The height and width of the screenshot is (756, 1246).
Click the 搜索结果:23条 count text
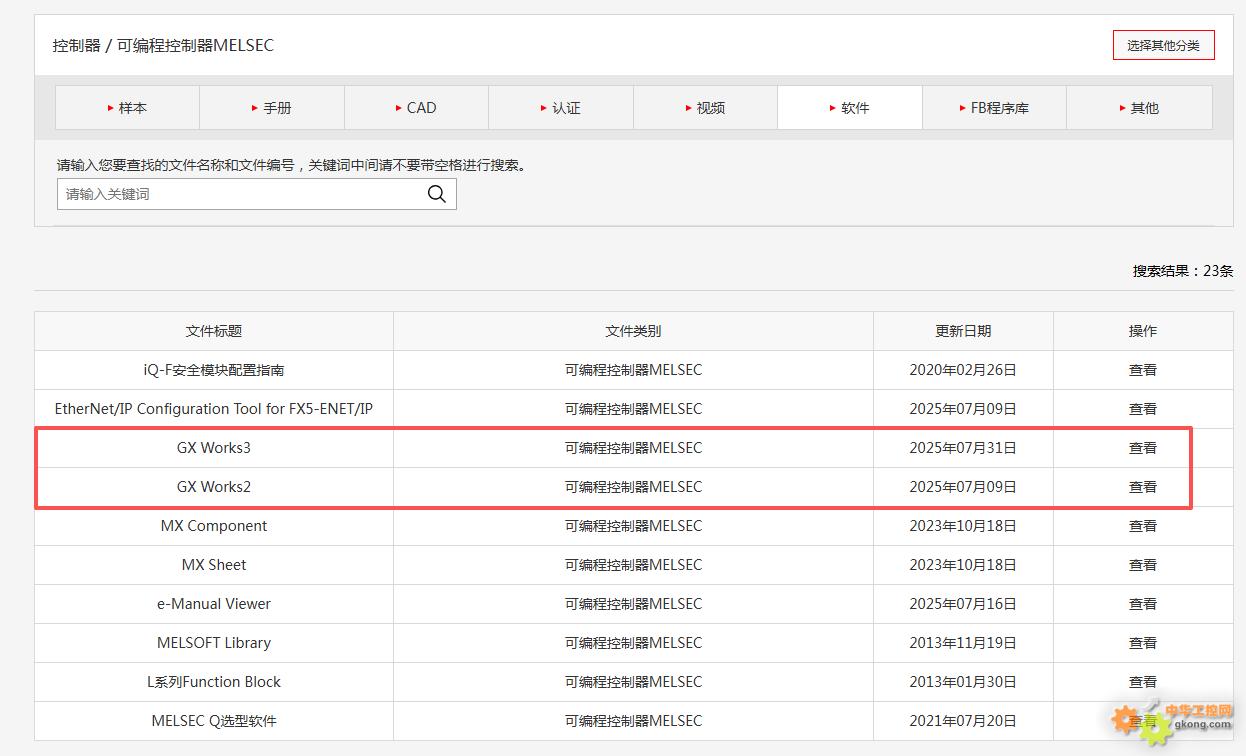[x=1183, y=271]
